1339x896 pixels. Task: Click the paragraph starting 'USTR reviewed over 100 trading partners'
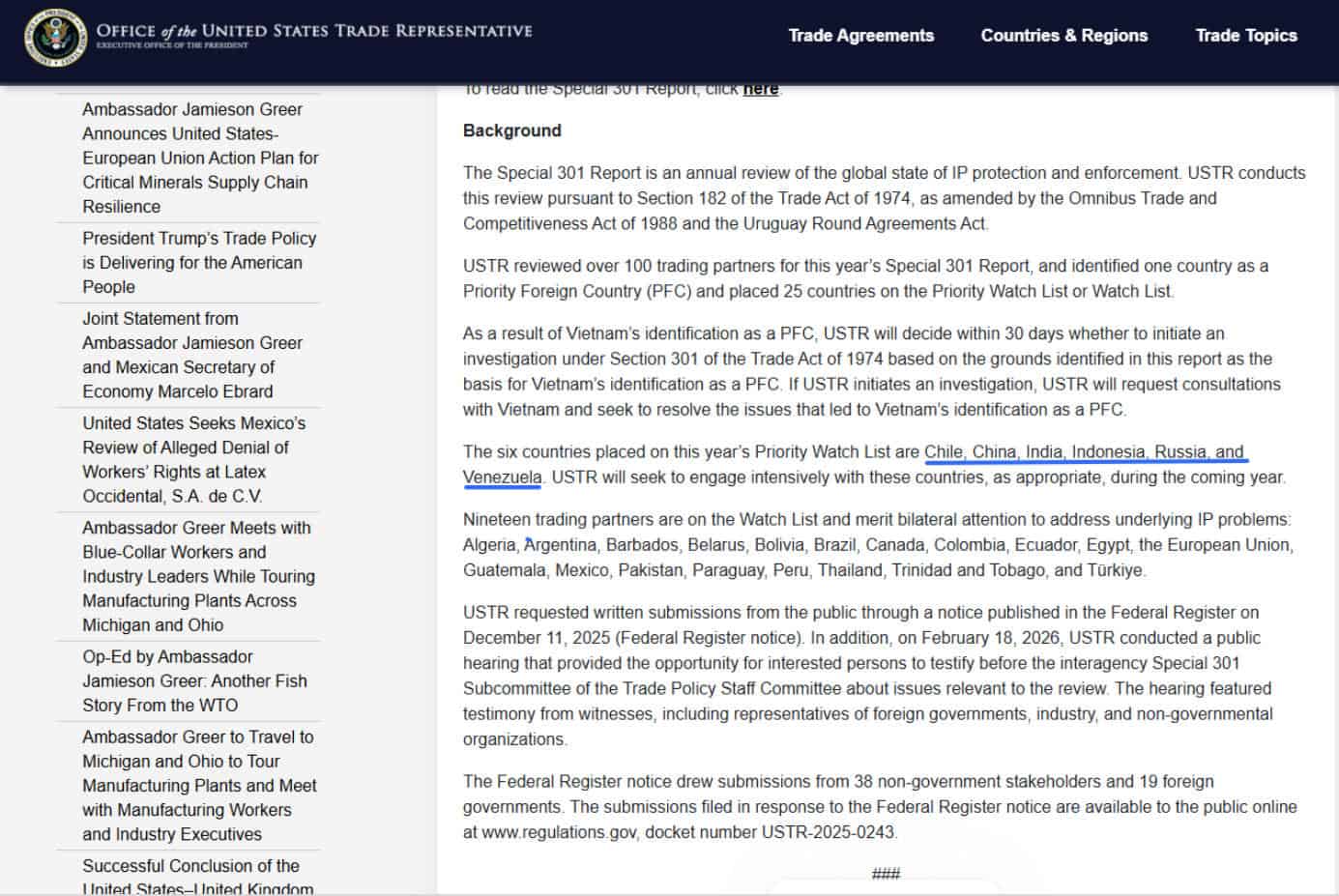tap(865, 278)
